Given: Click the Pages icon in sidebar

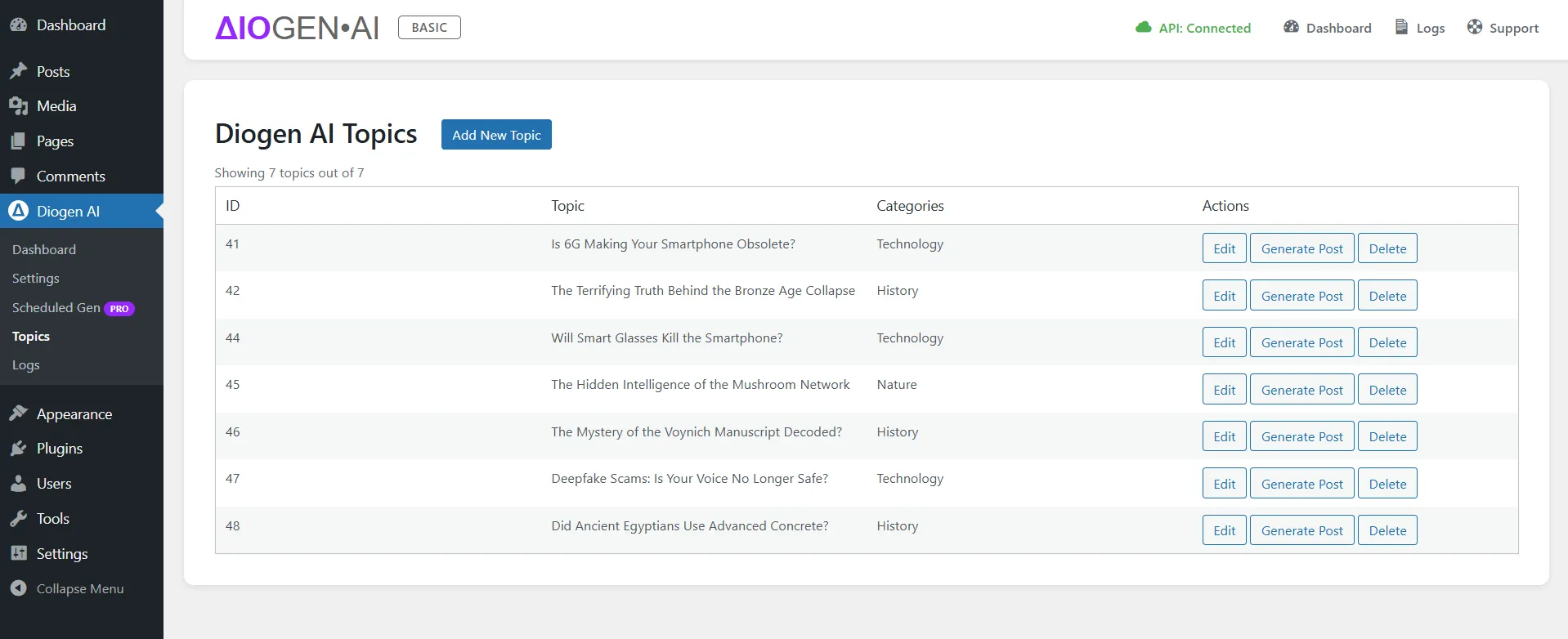Looking at the screenshot, I should 19,141.
